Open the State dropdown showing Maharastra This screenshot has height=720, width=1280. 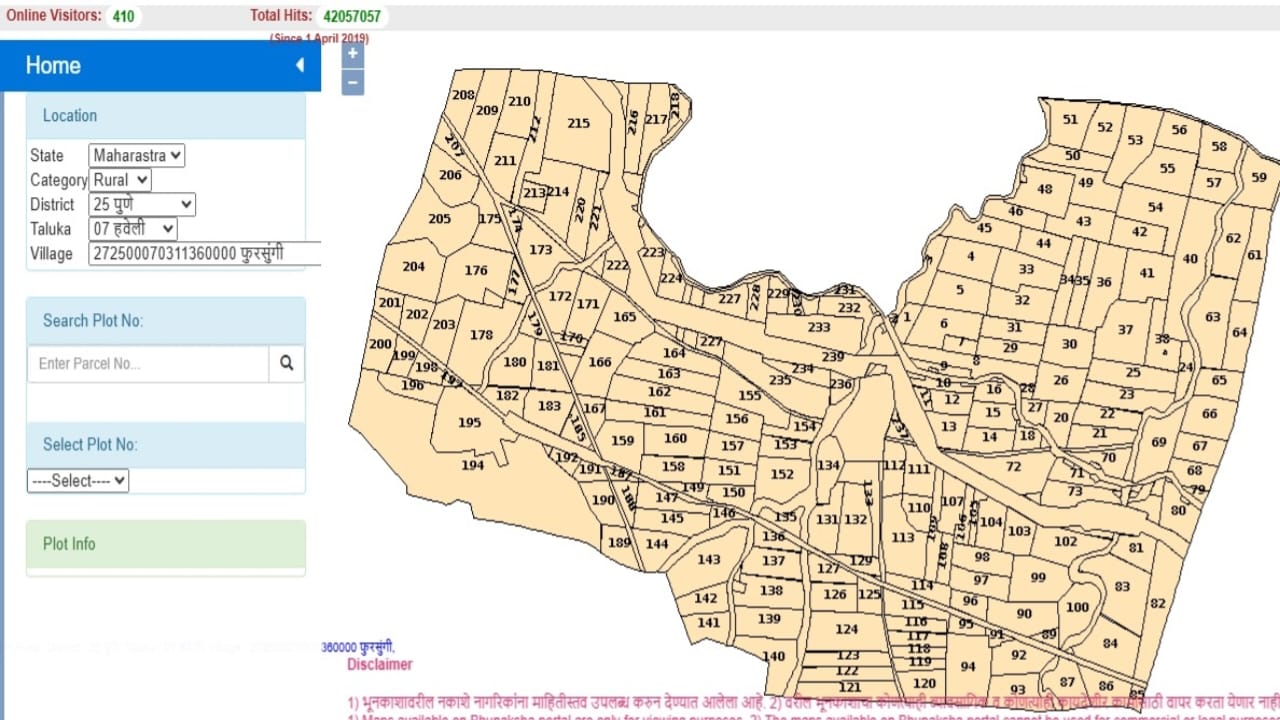[x=137, y=155]
